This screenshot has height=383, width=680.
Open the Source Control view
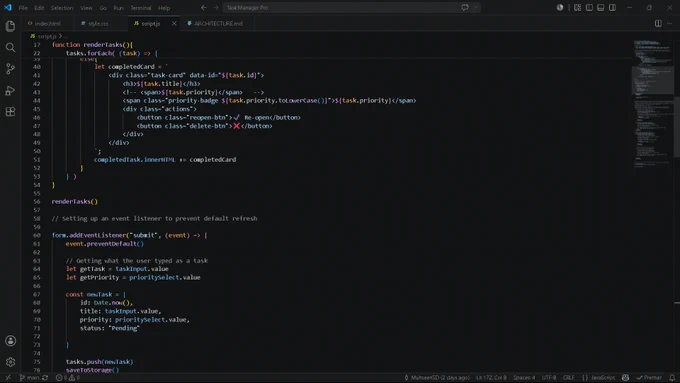click(10, 69)
